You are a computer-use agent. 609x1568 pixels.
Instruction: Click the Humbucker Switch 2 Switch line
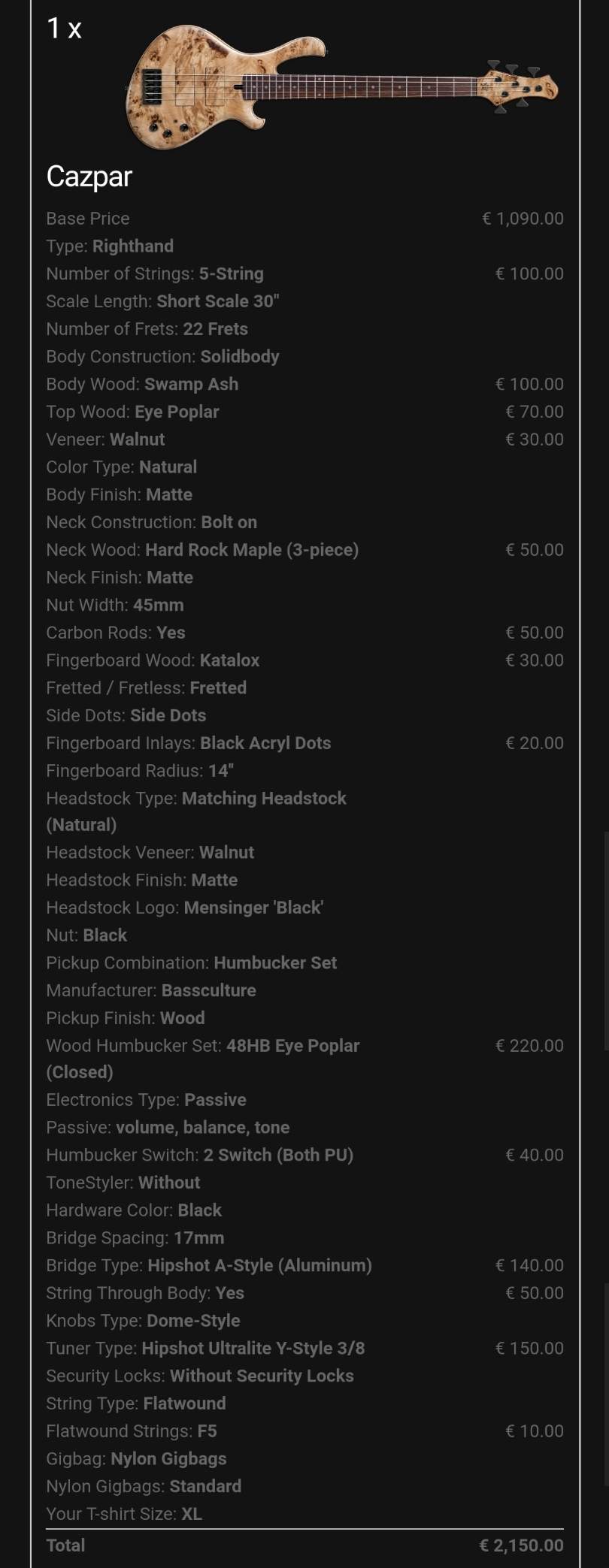(x=304, y=1155)
